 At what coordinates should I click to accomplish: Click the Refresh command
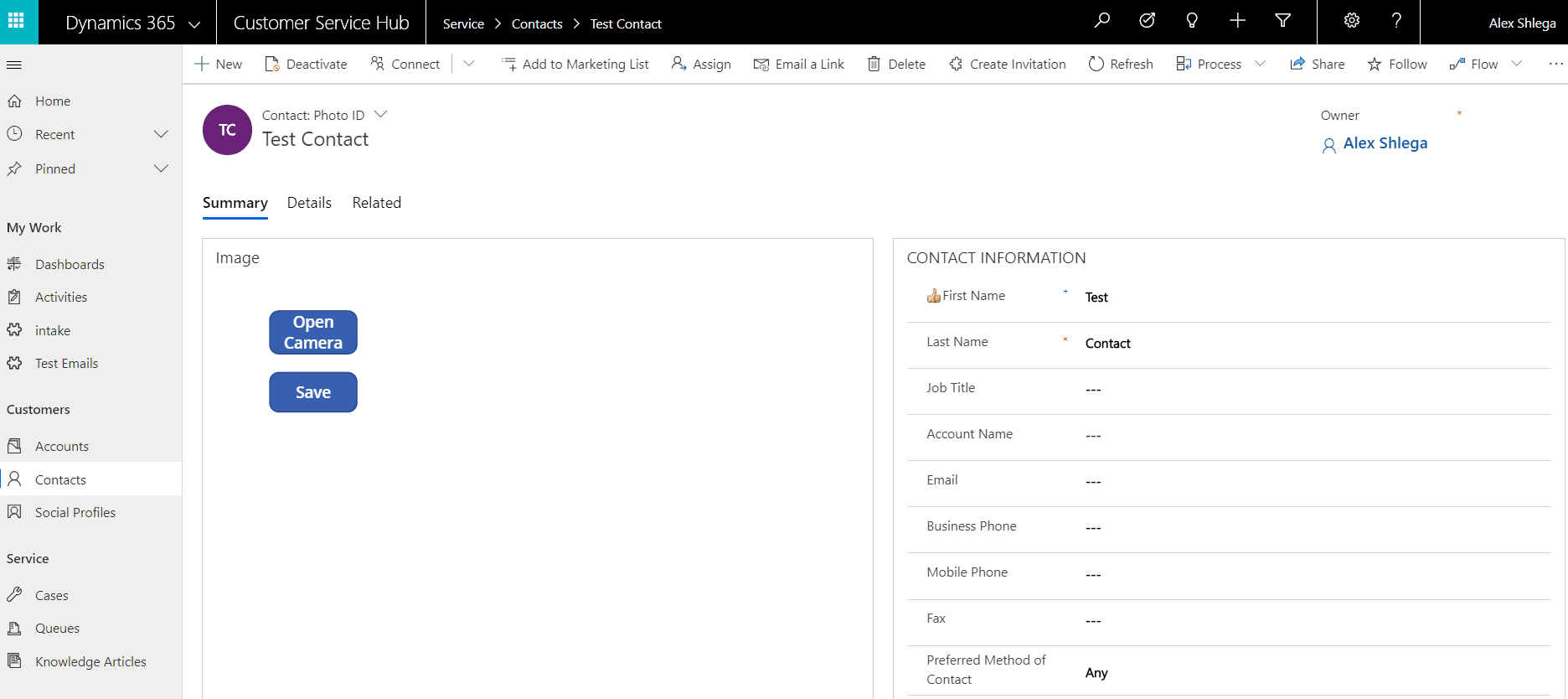[x=1121, y=64]
